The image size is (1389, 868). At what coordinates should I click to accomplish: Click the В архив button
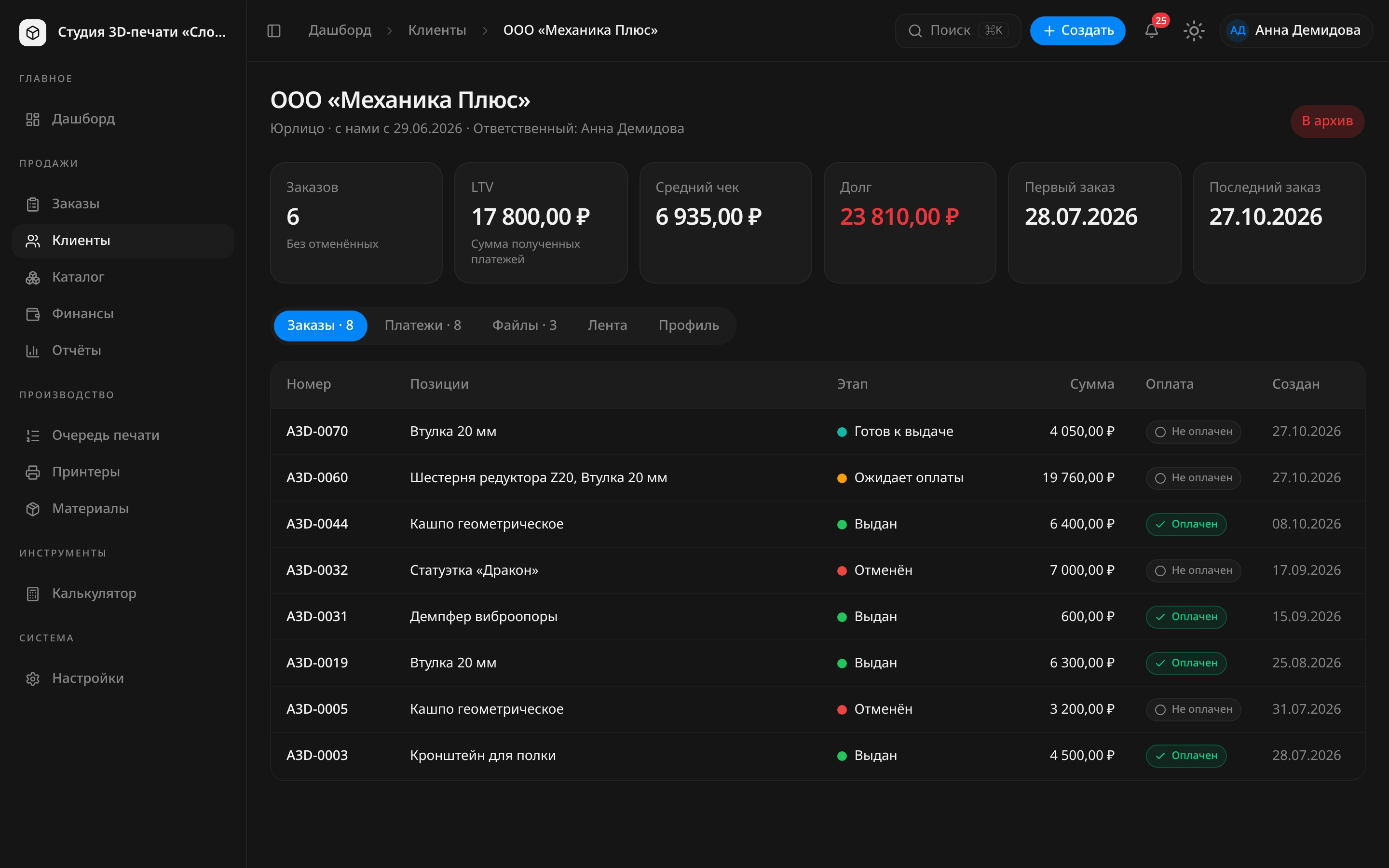coord(1327,121)
